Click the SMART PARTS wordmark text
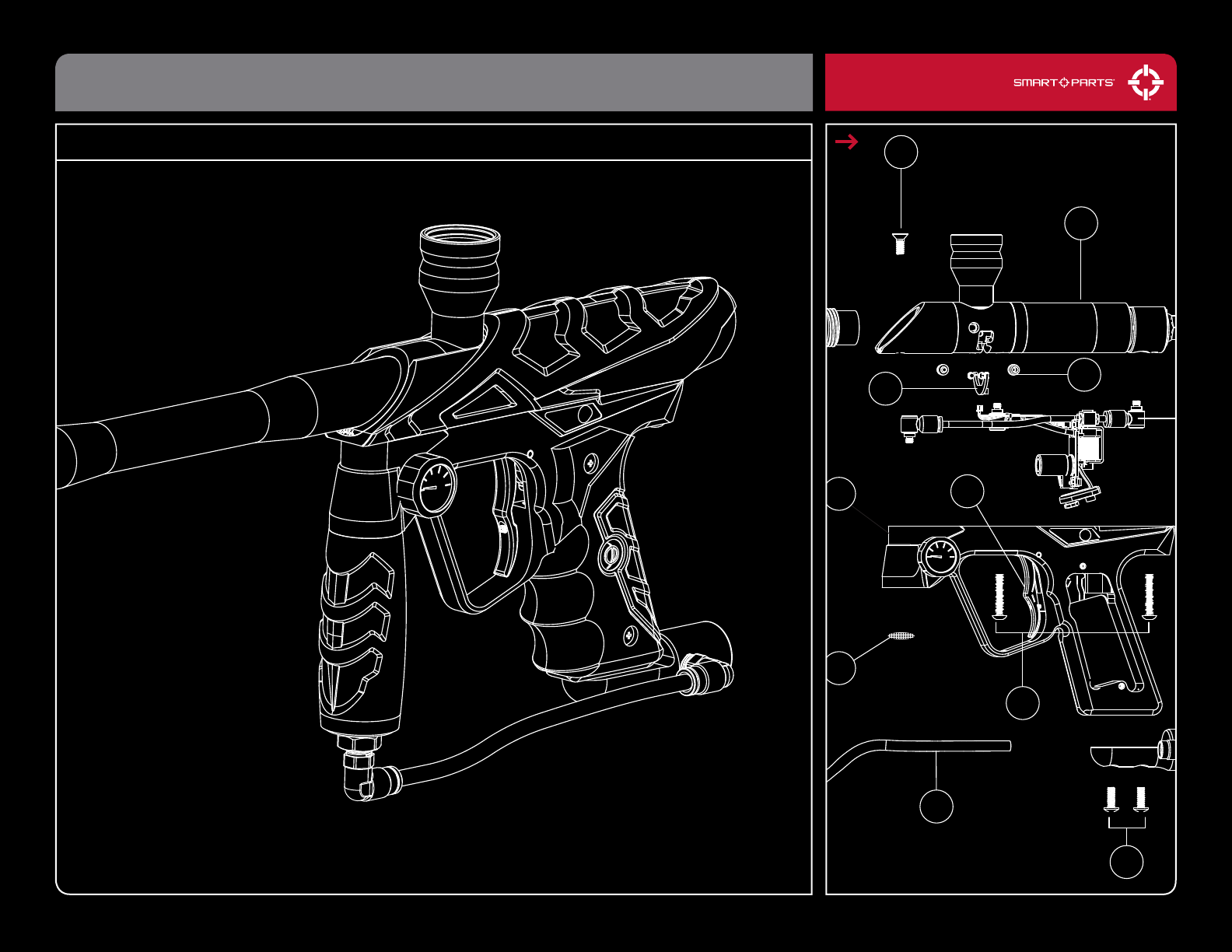 1063,82
